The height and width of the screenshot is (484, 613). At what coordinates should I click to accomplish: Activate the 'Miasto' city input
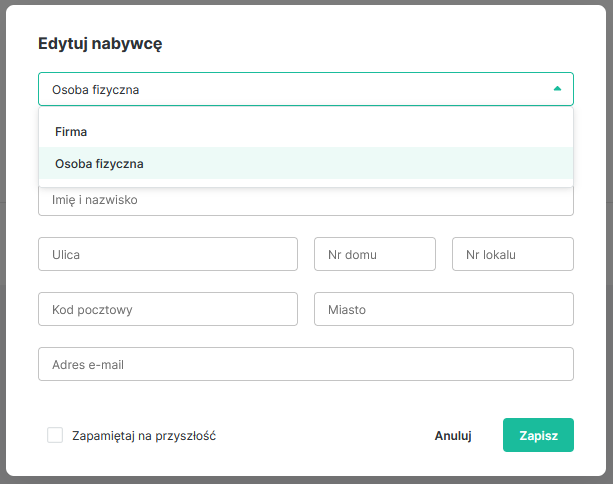(444, 309)
